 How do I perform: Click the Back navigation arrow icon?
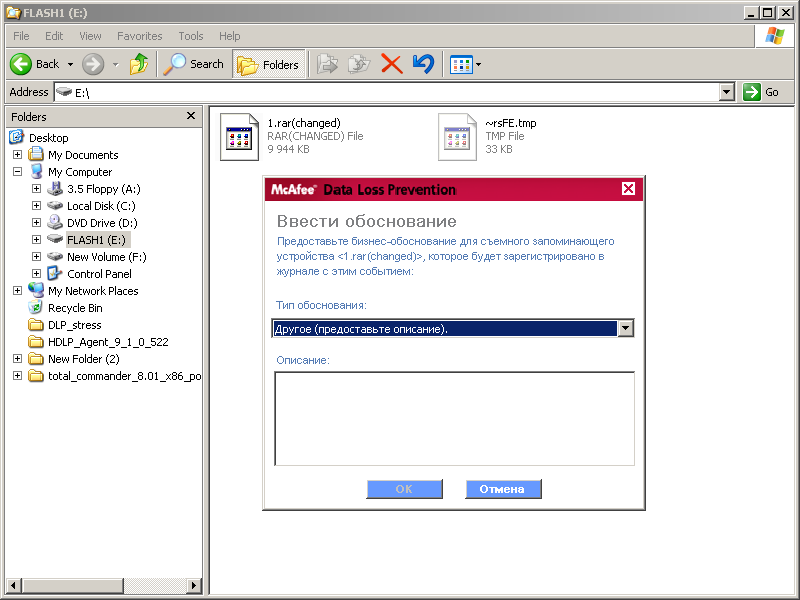[21, 64]
